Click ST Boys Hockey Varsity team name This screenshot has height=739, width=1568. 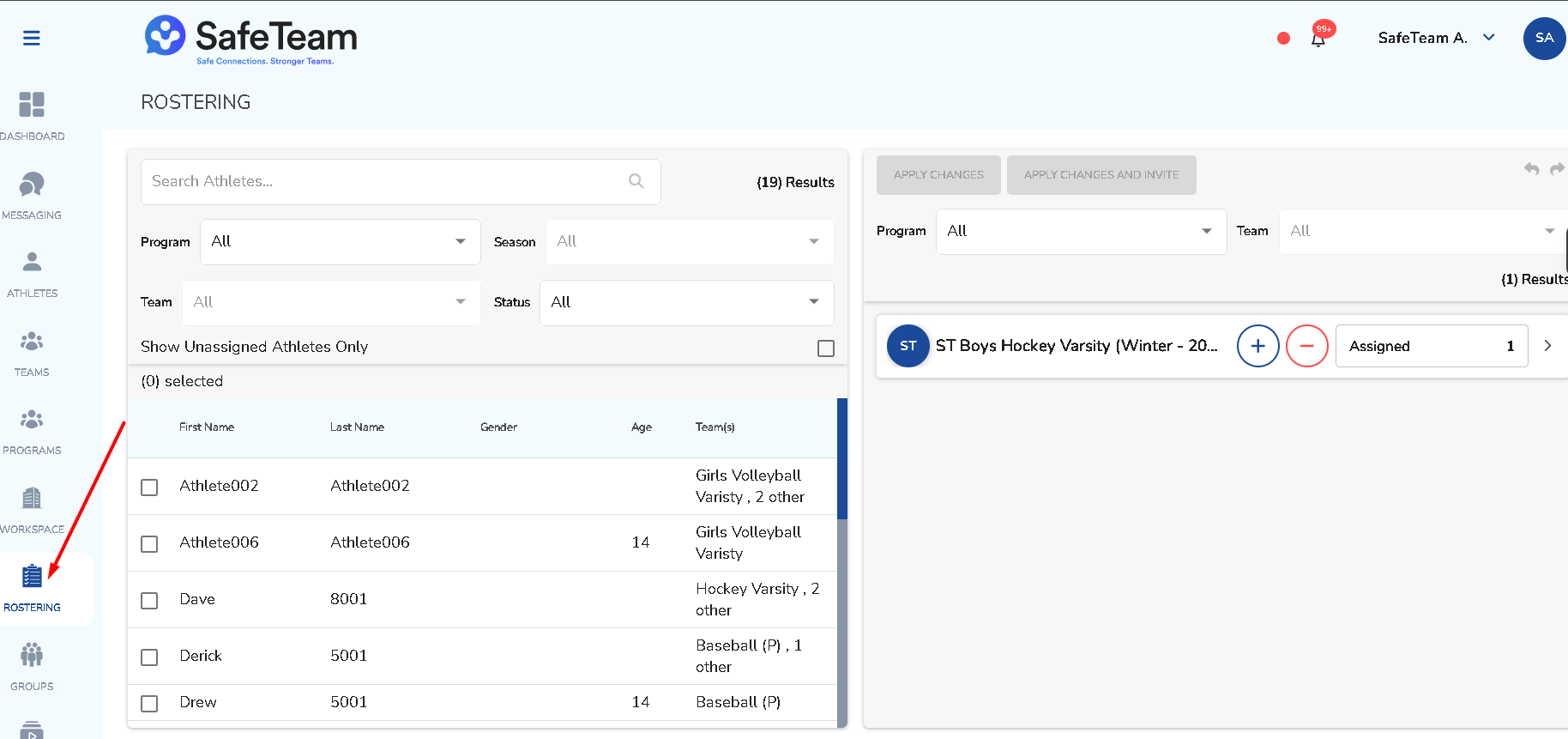(x=1076, y=345)
